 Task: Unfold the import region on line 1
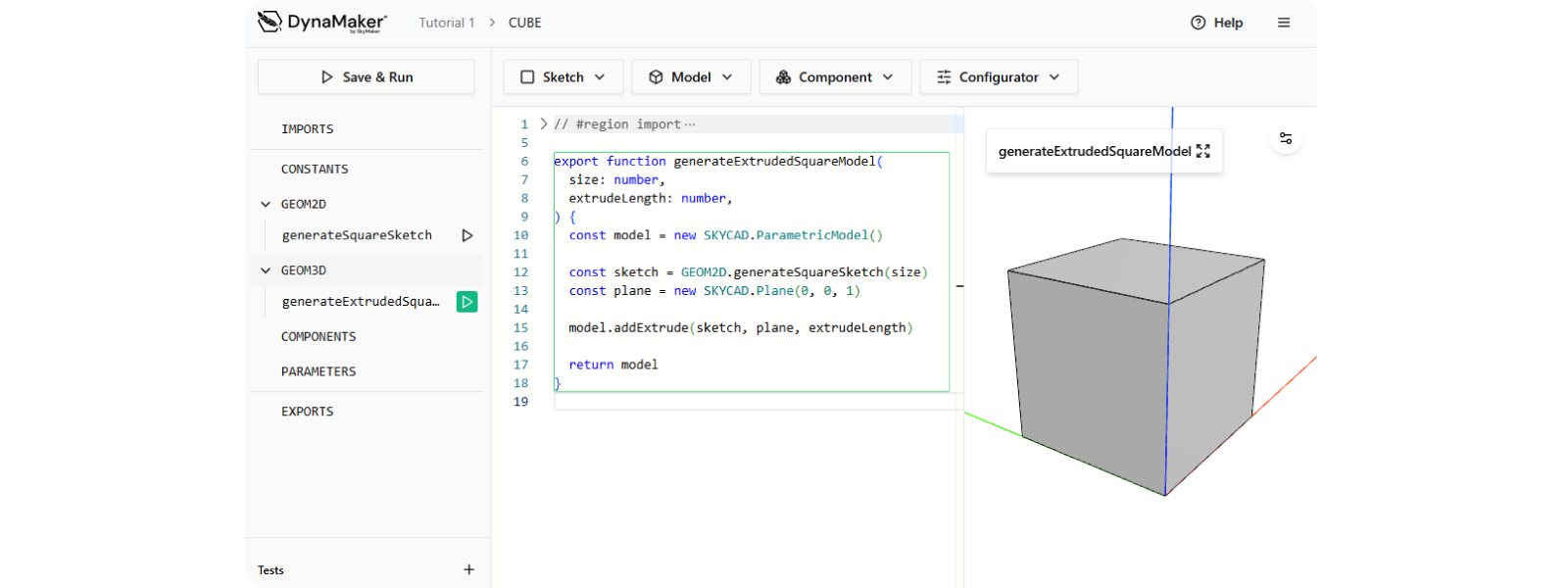coord(544,124)
